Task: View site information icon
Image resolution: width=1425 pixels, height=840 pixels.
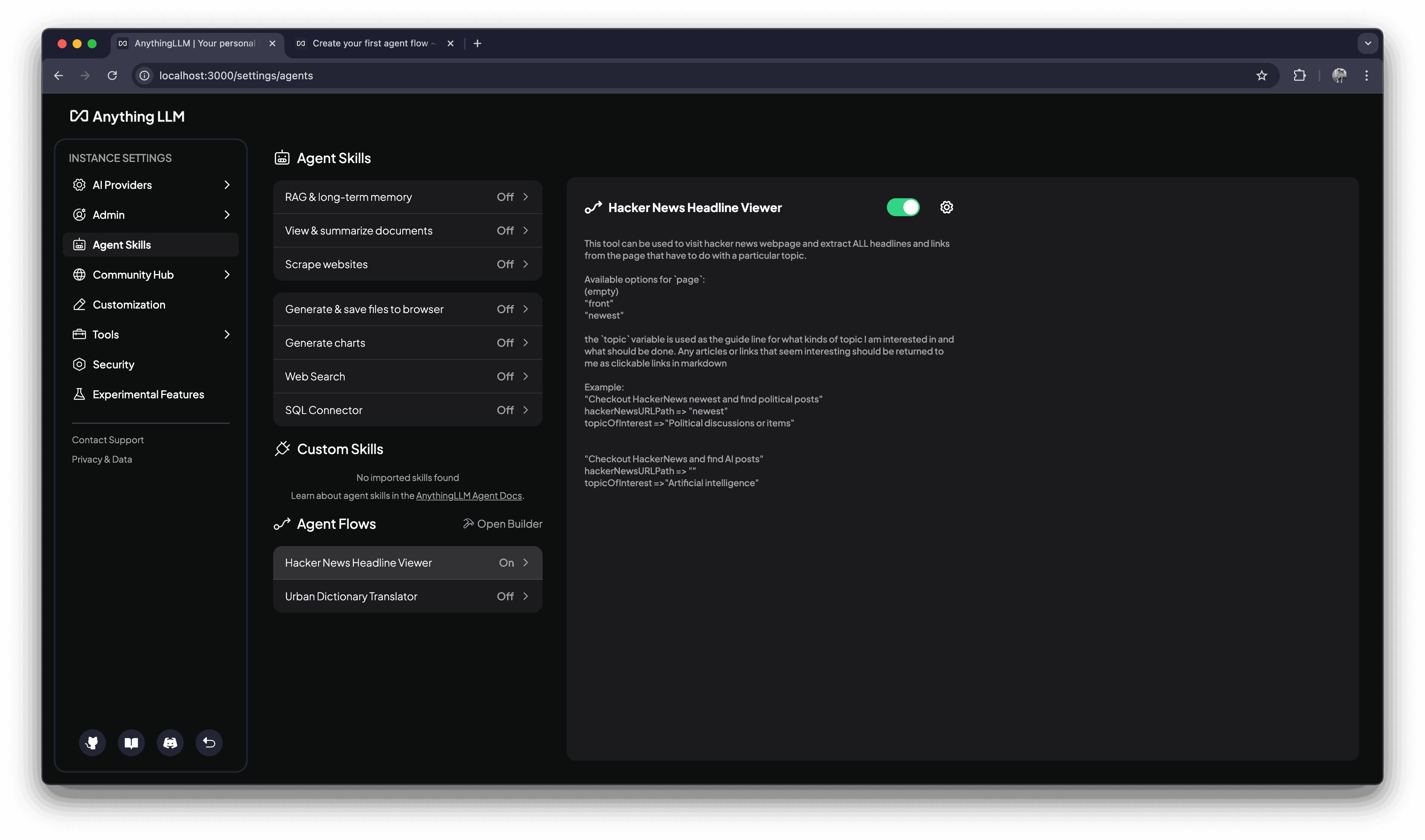Action: pyautogui.click(x=145, y=75)
